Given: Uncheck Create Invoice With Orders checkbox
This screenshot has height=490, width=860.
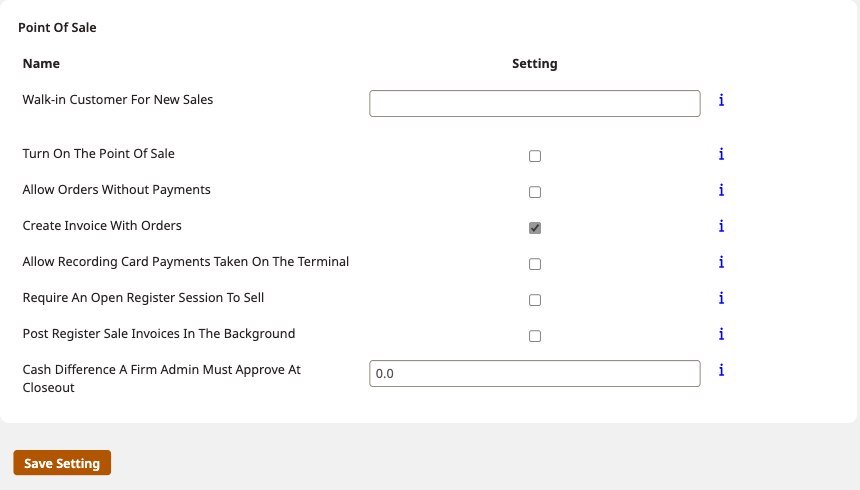Looking at the screenshot, I should (x=535, y=228).
